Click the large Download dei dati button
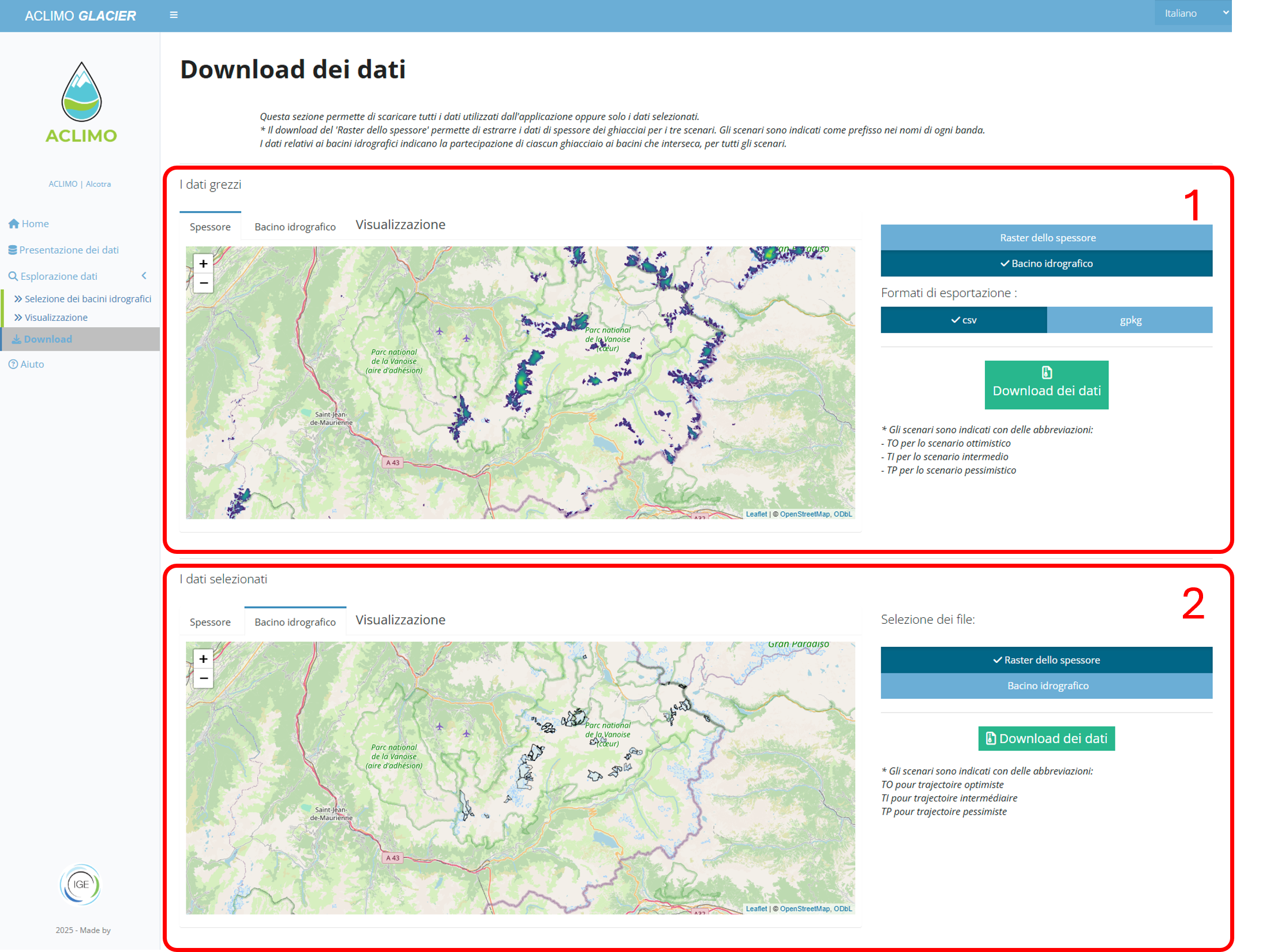This screenshot has height=952, width=1270. [x=1046, y=385]
